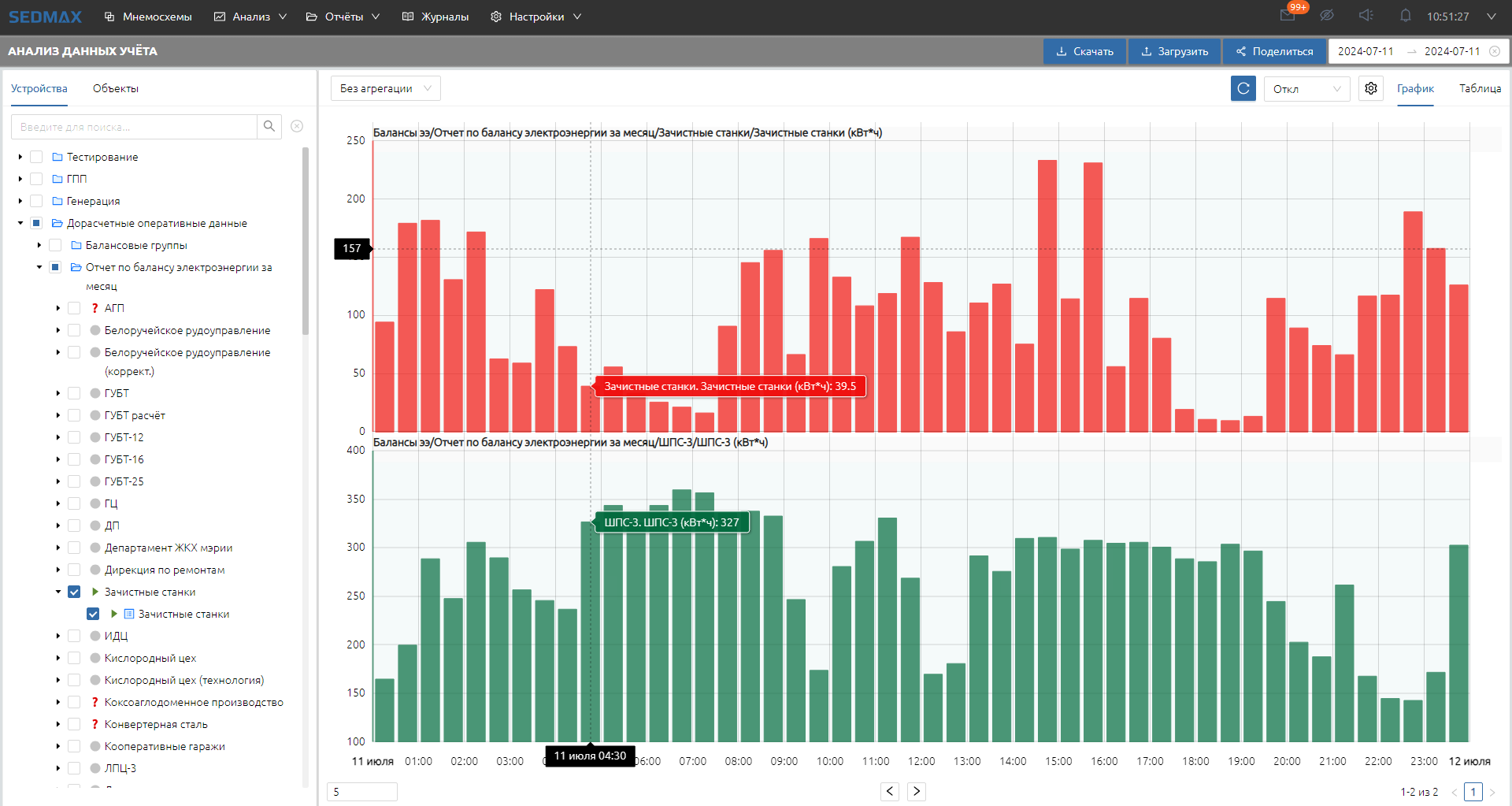The width and height of the screenshot is (1512, 806).
Task: Open the Без агрегации dropdown
Action: (385, 88)
